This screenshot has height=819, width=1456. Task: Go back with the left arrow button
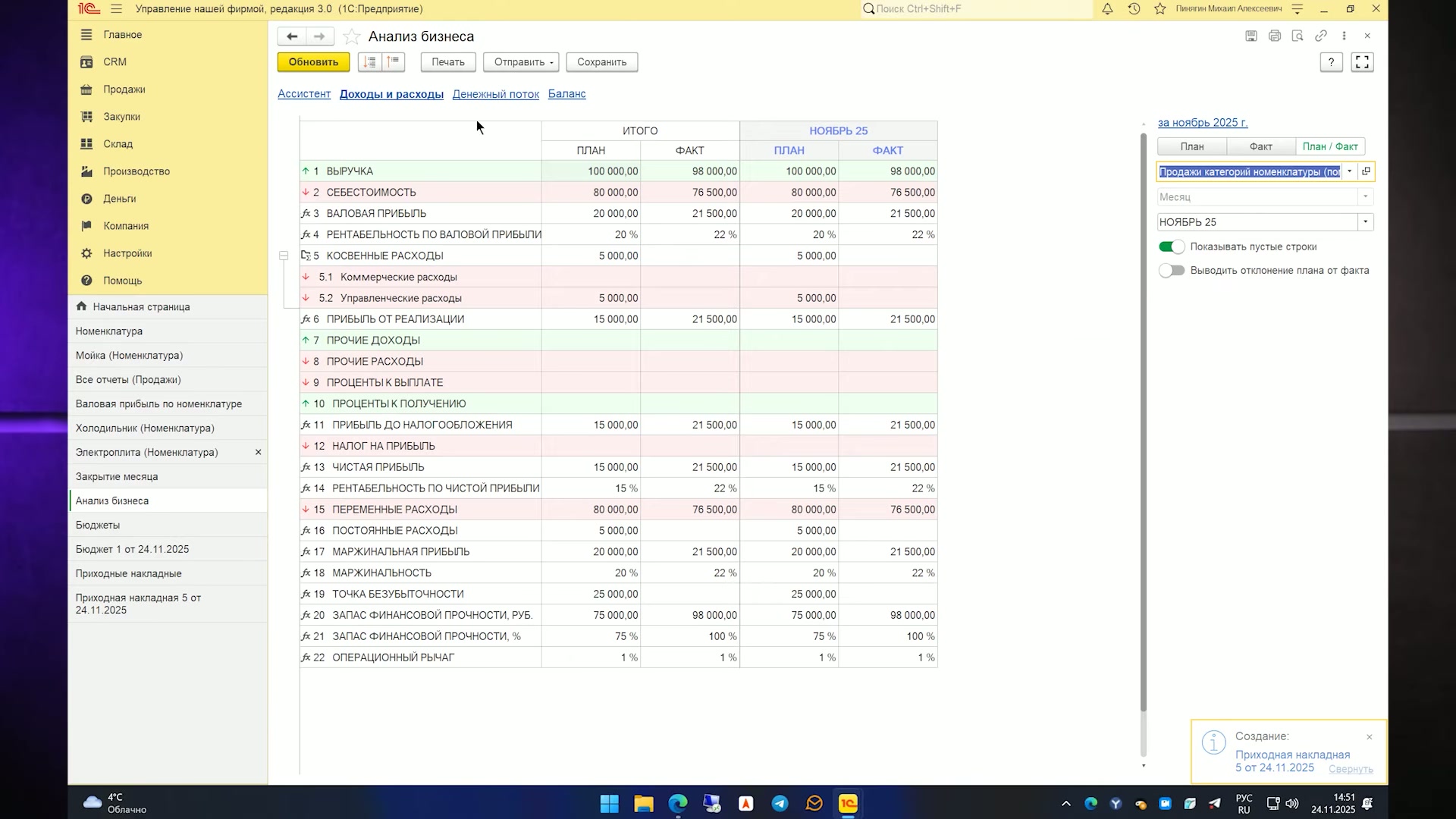pyautogui.click(x=292, y=36)
